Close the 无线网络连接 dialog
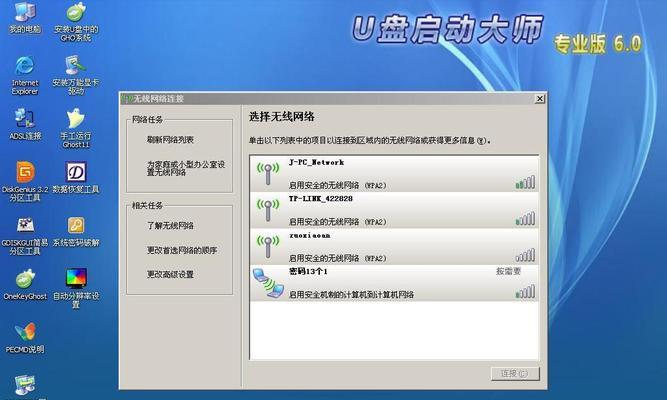 [540, 99]
